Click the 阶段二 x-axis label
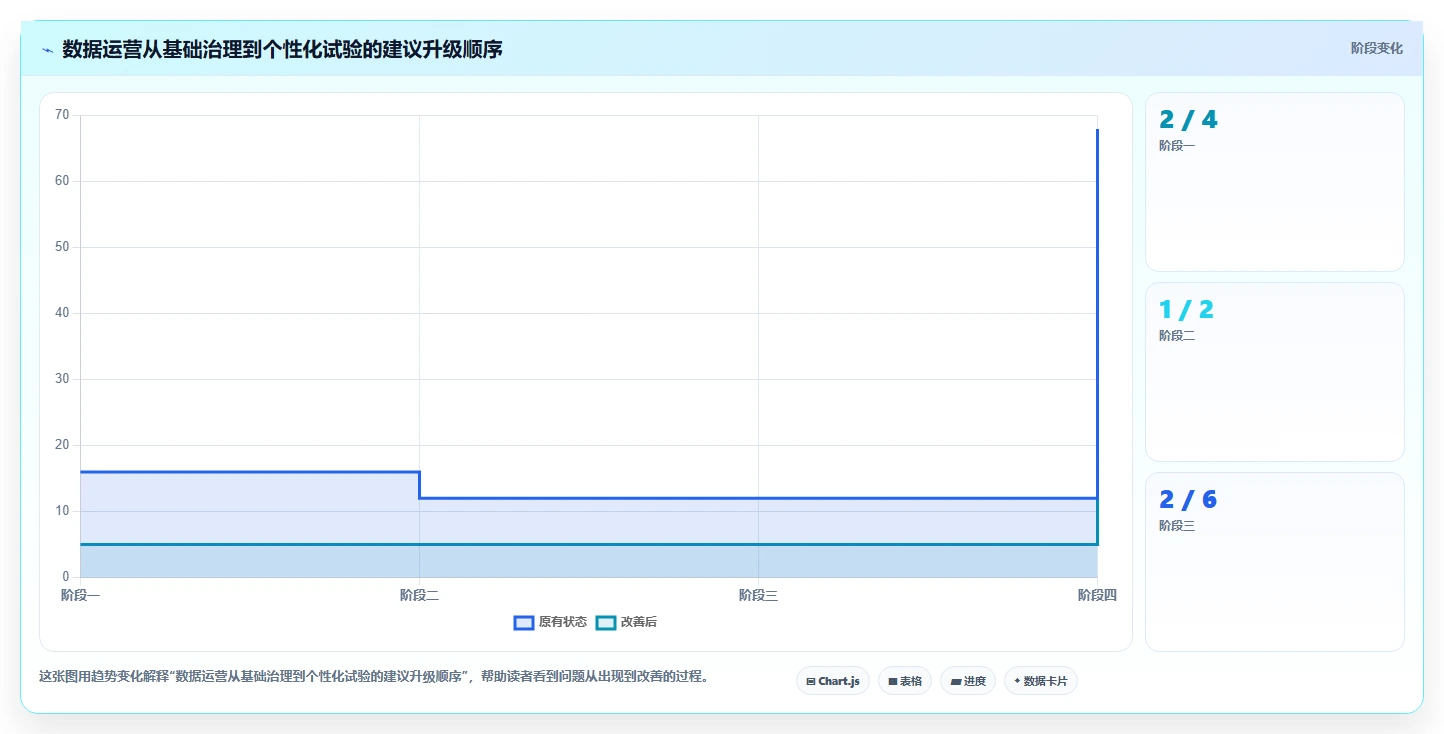Screen dimensions: 1444x734 tap(419, 596)
